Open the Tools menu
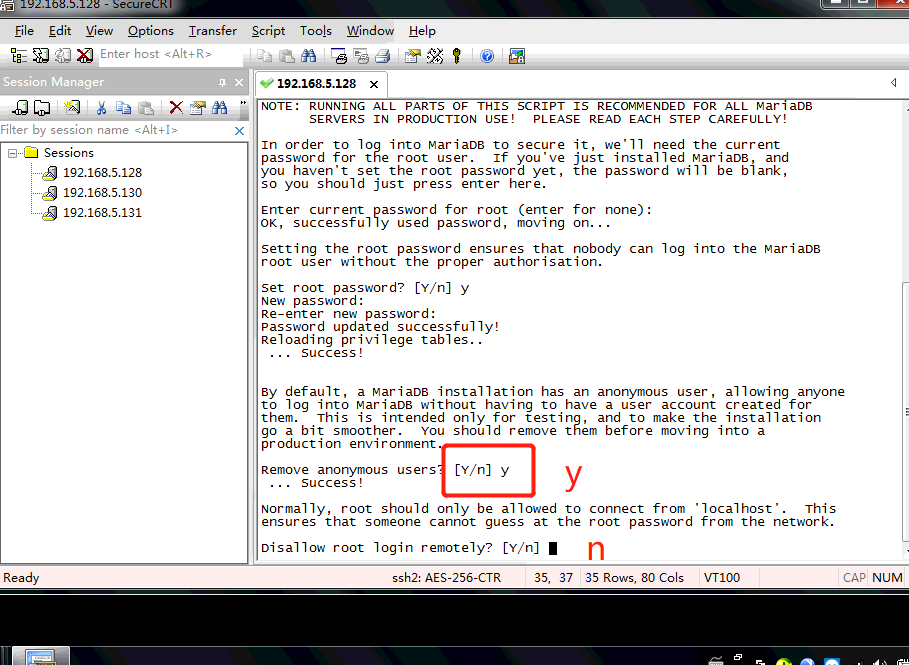The image size is (909, 665). (x=316, y=31)
